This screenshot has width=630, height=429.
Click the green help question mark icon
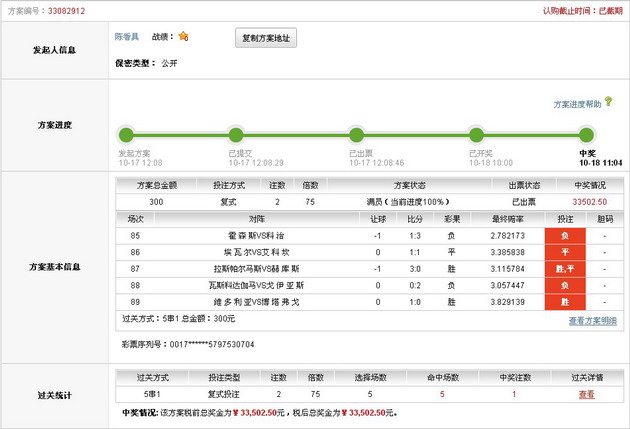coord(608,102)
